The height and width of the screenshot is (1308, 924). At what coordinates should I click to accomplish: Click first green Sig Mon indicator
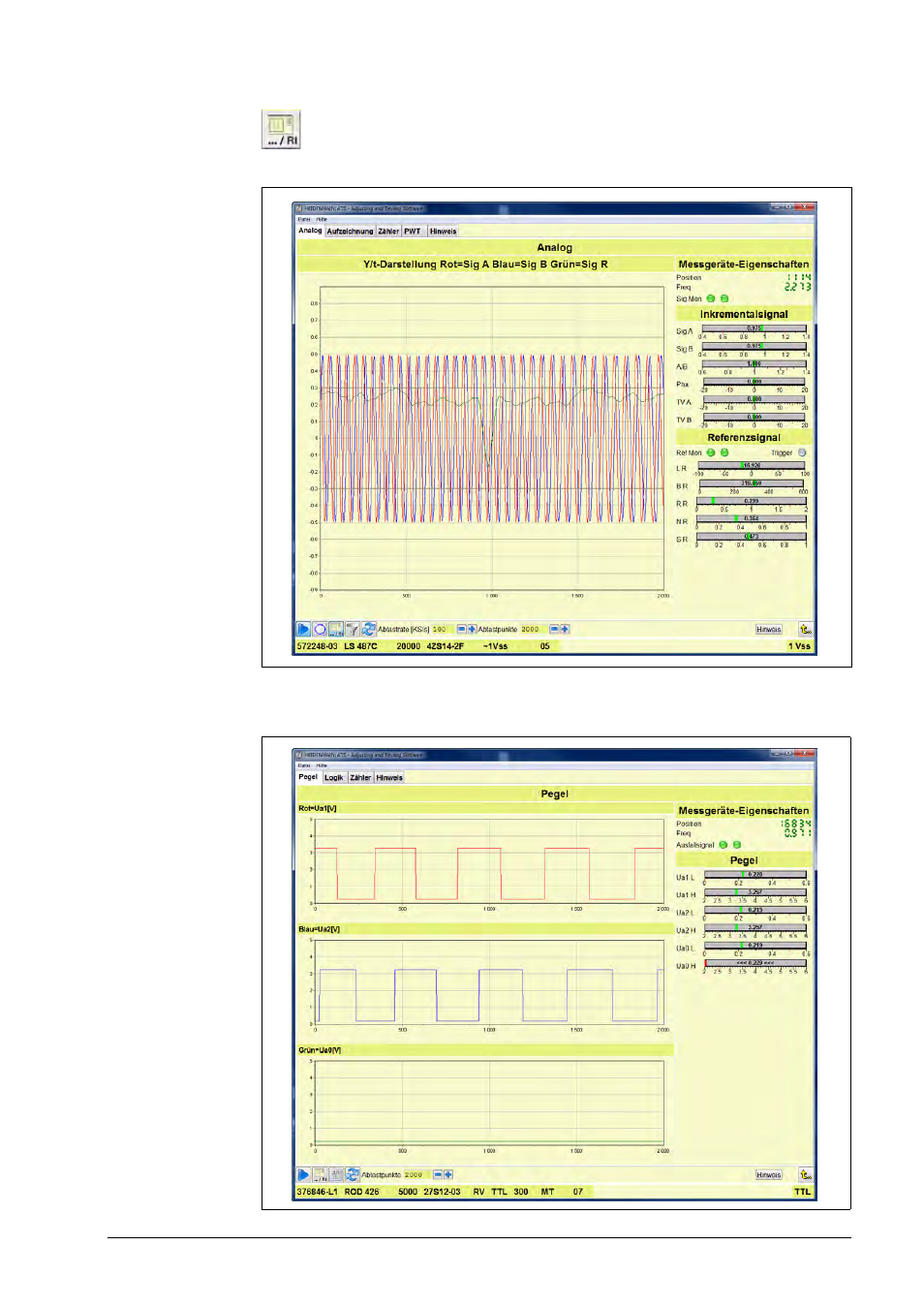711,298
